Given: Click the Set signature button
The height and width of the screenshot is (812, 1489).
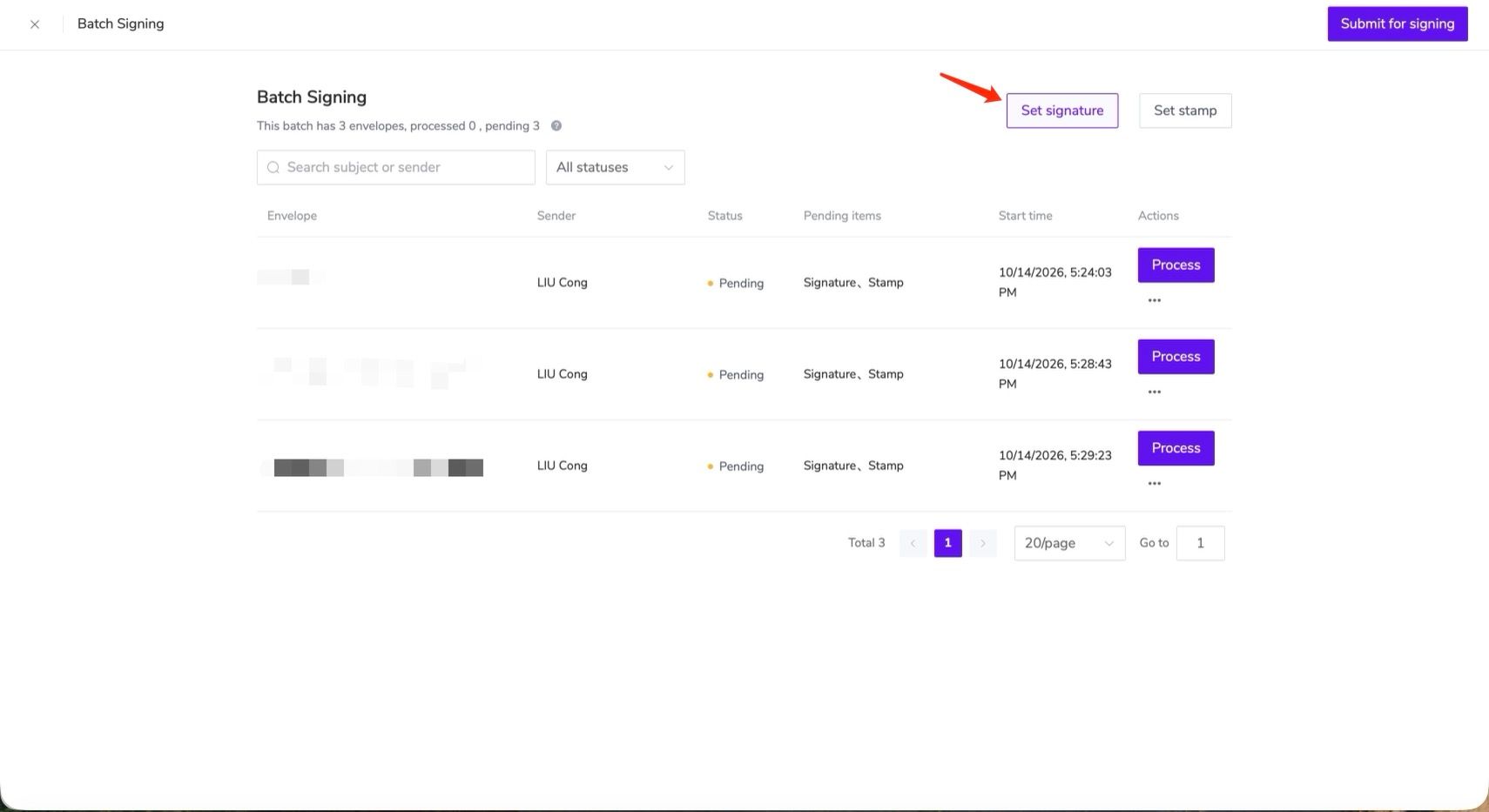Looking at the screenshot, I should tap(1062, 111).
